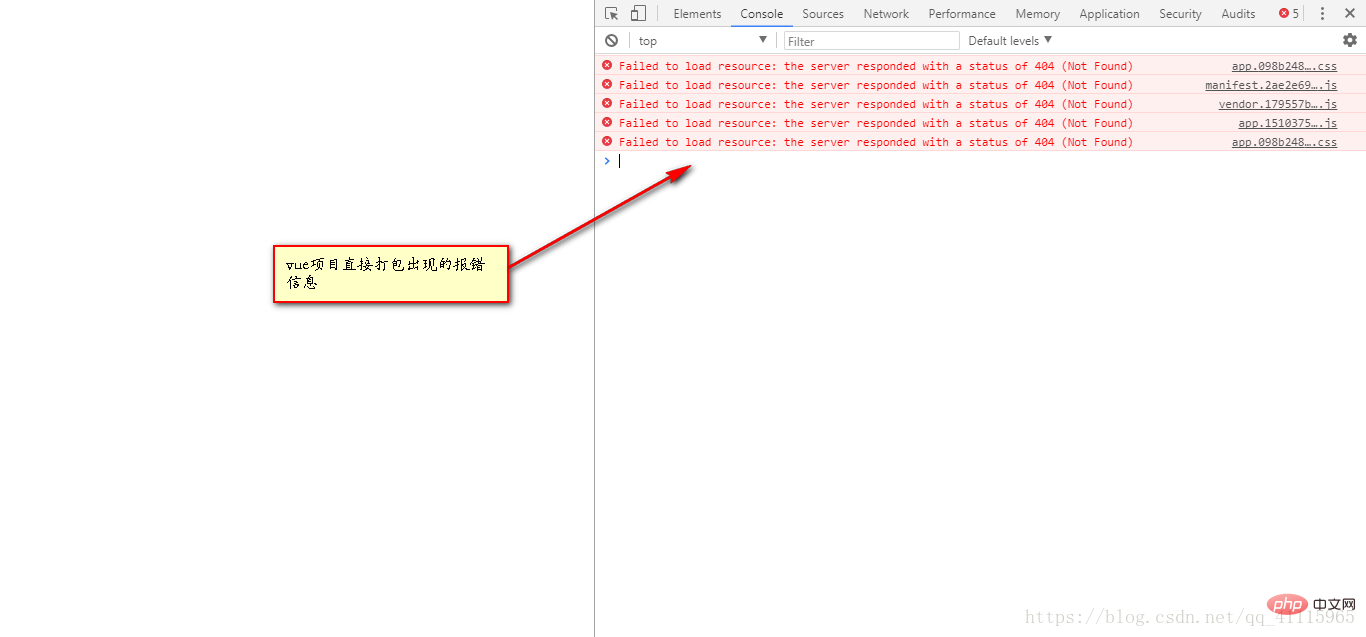The height and width of the screenshot is (637, 1366).
Task: Open the app.1510375….js source link
Action: pos(1287,123)
